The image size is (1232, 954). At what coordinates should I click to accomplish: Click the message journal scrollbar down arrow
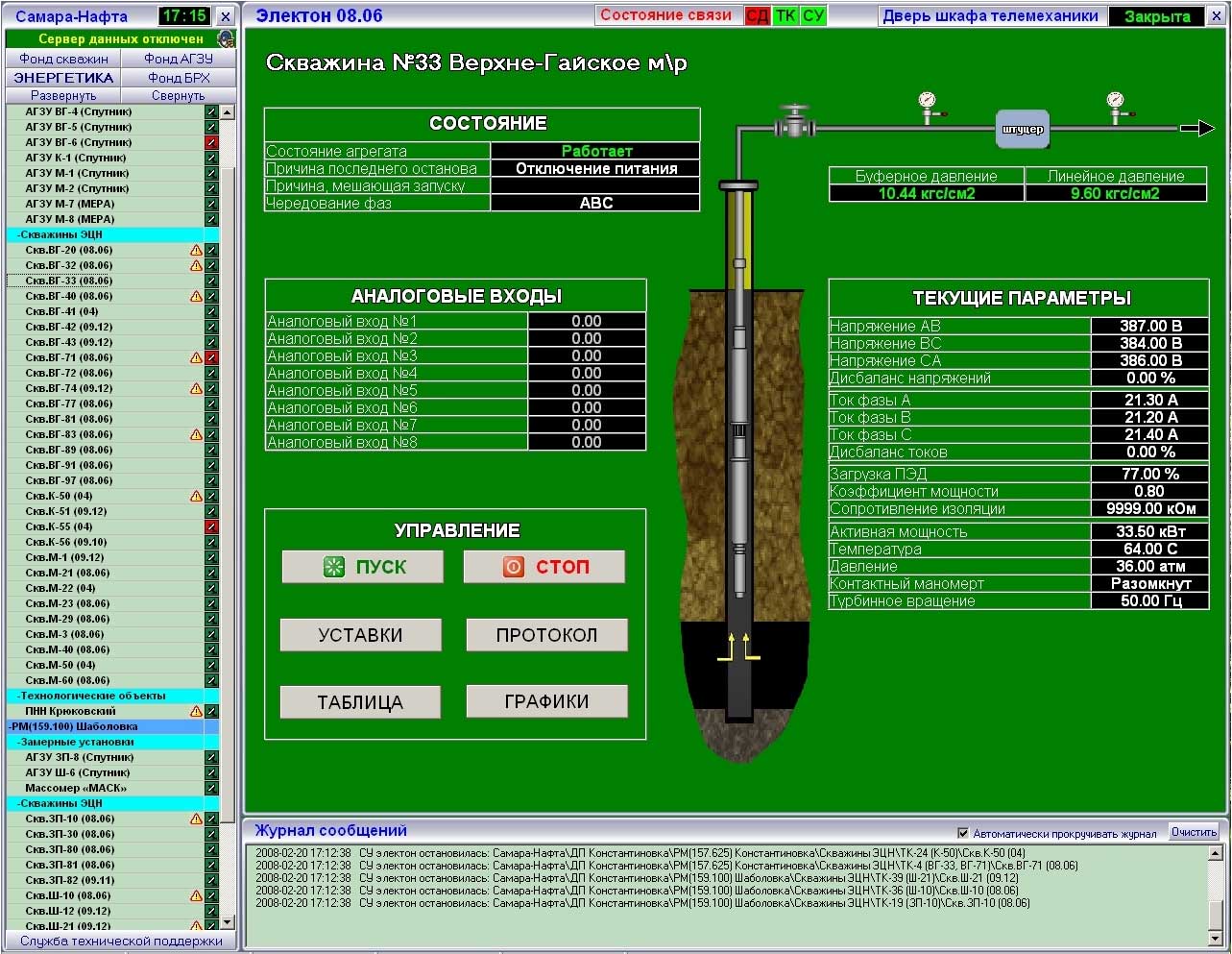pos(1215,938)
